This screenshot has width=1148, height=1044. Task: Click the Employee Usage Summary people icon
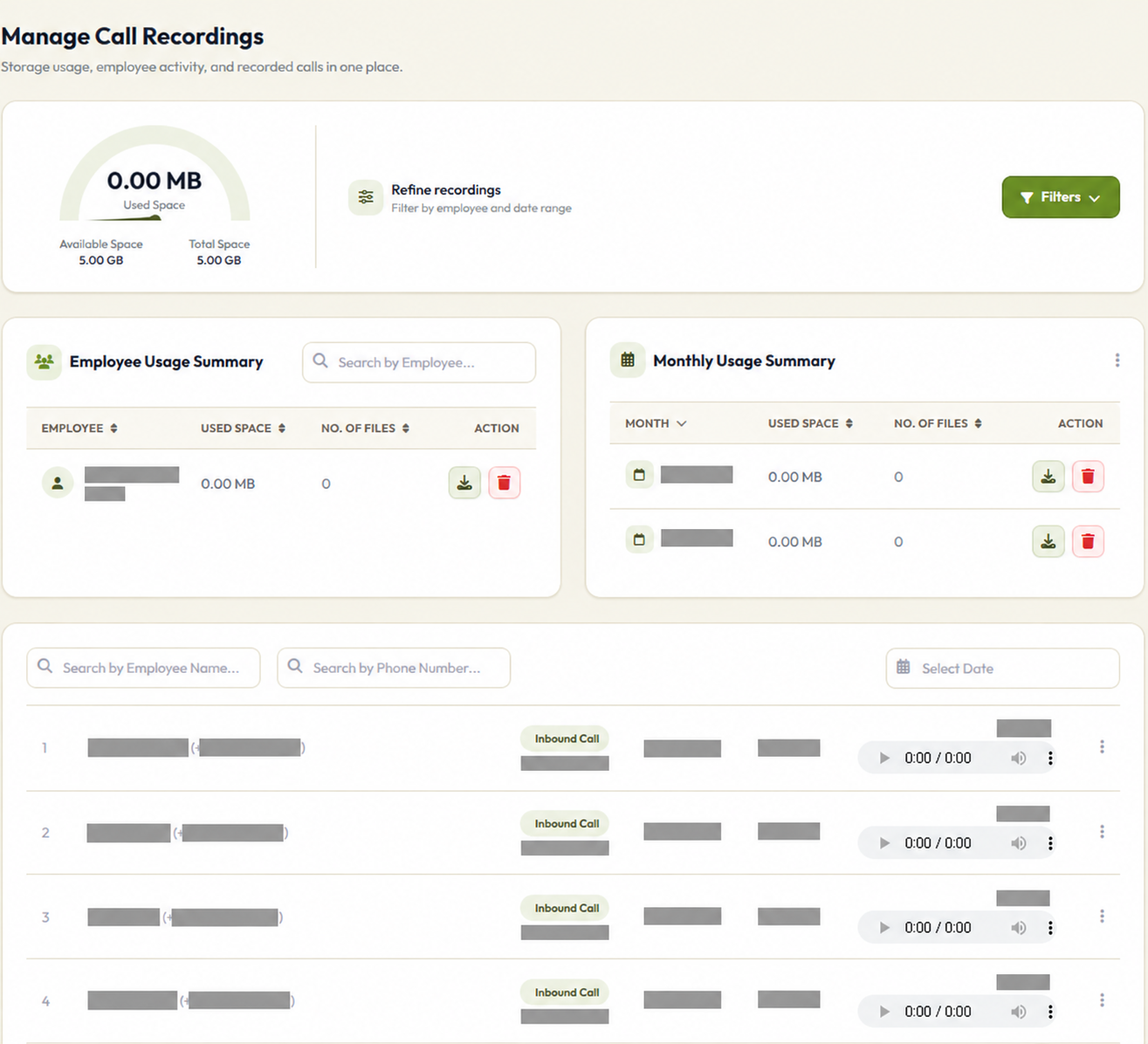click(x=44, y=361)
